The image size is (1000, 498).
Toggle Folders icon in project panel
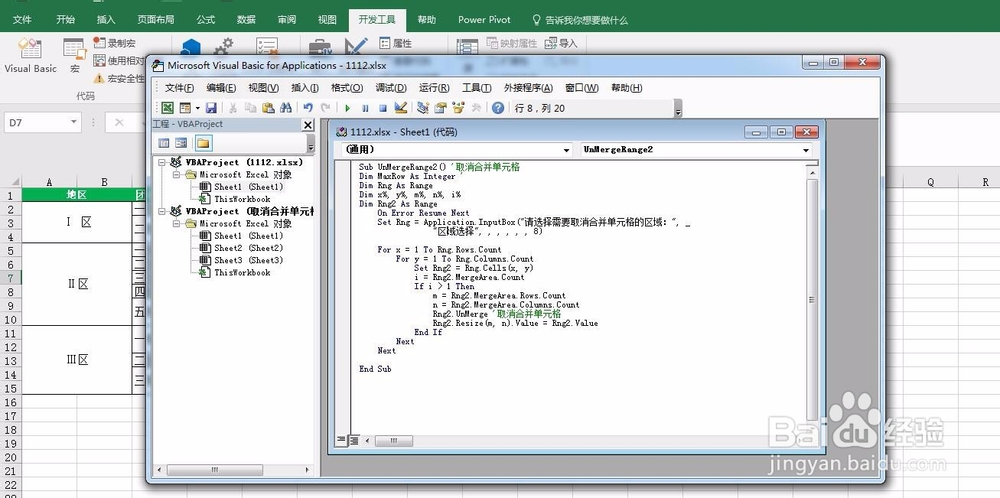(x=203, y=143)
